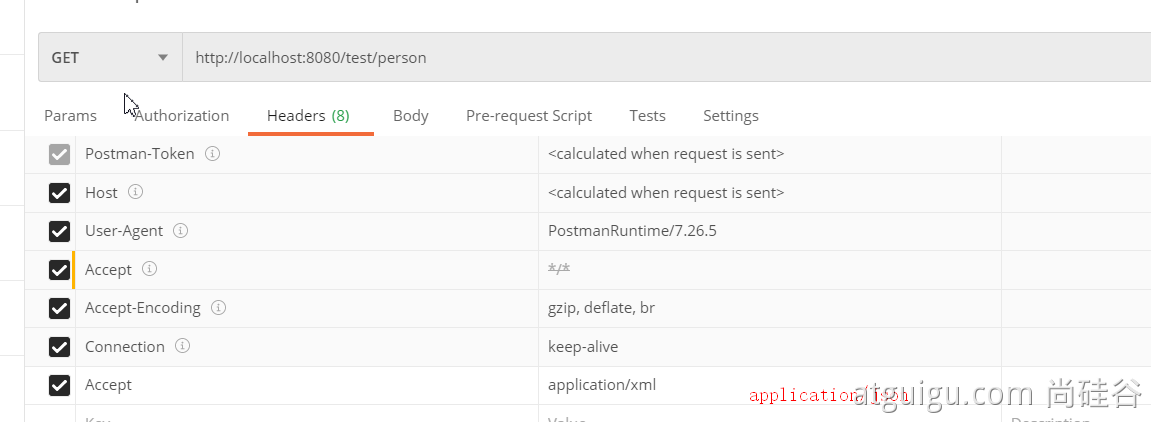
Task: Click info icon next to Connection header
Action: coord(182,346)
